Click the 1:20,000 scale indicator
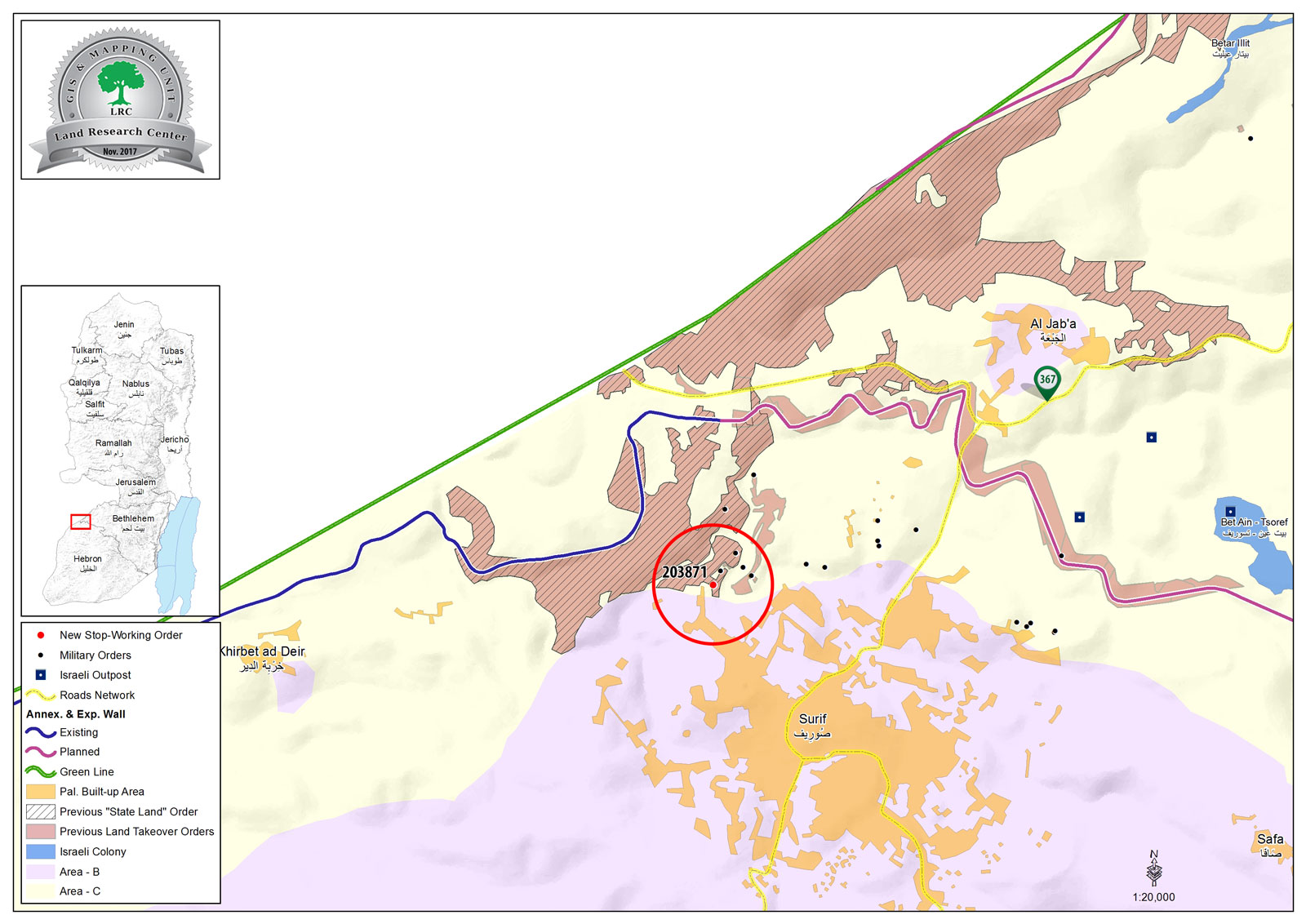This screenshot has height=924, width=1306. click(x=1153, y=896)
